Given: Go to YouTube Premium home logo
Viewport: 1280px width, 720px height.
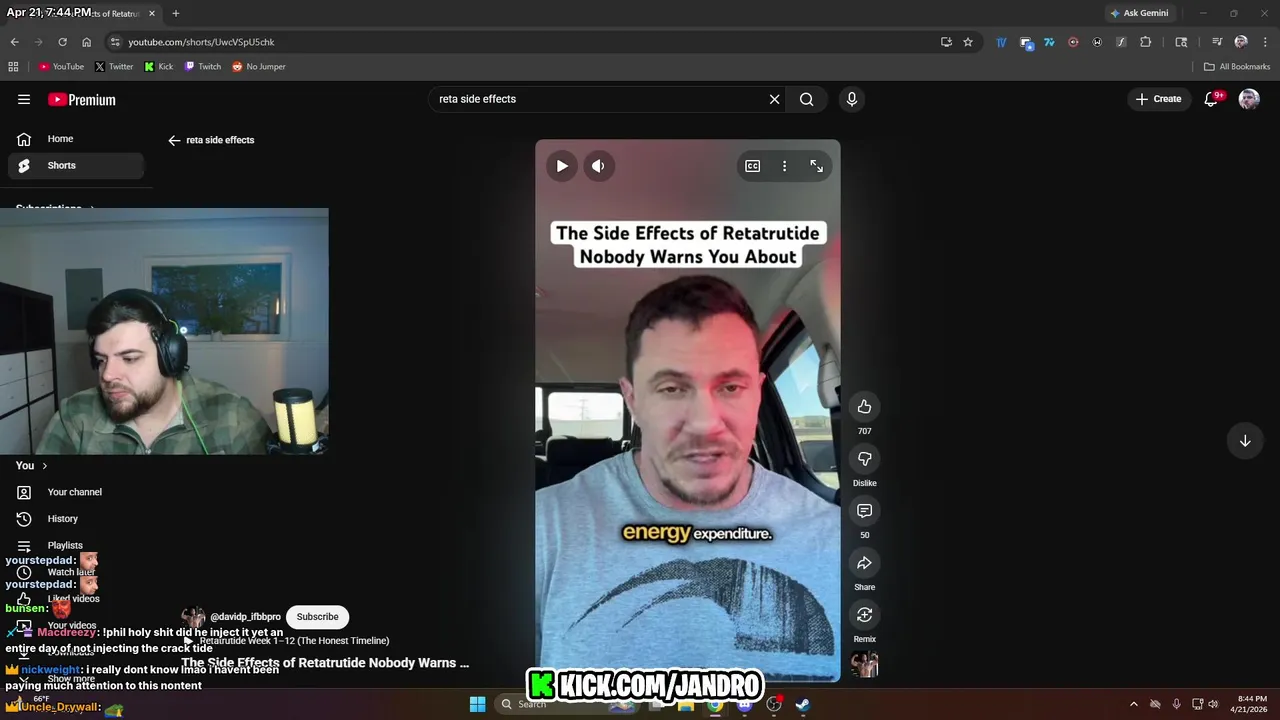Looking at the screenshot, I should (82, 99).
